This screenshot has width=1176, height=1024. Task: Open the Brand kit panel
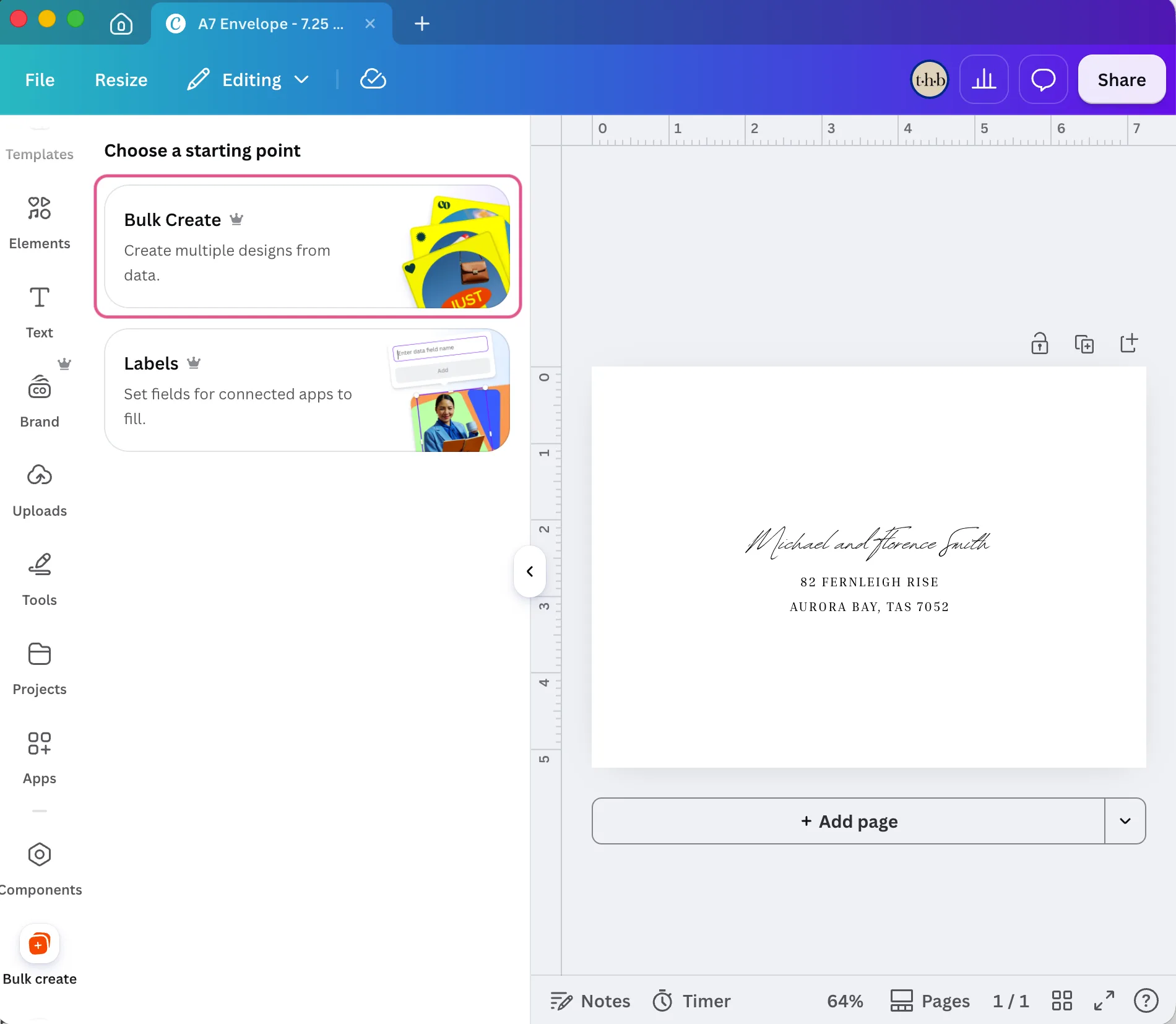click(40, 401)
